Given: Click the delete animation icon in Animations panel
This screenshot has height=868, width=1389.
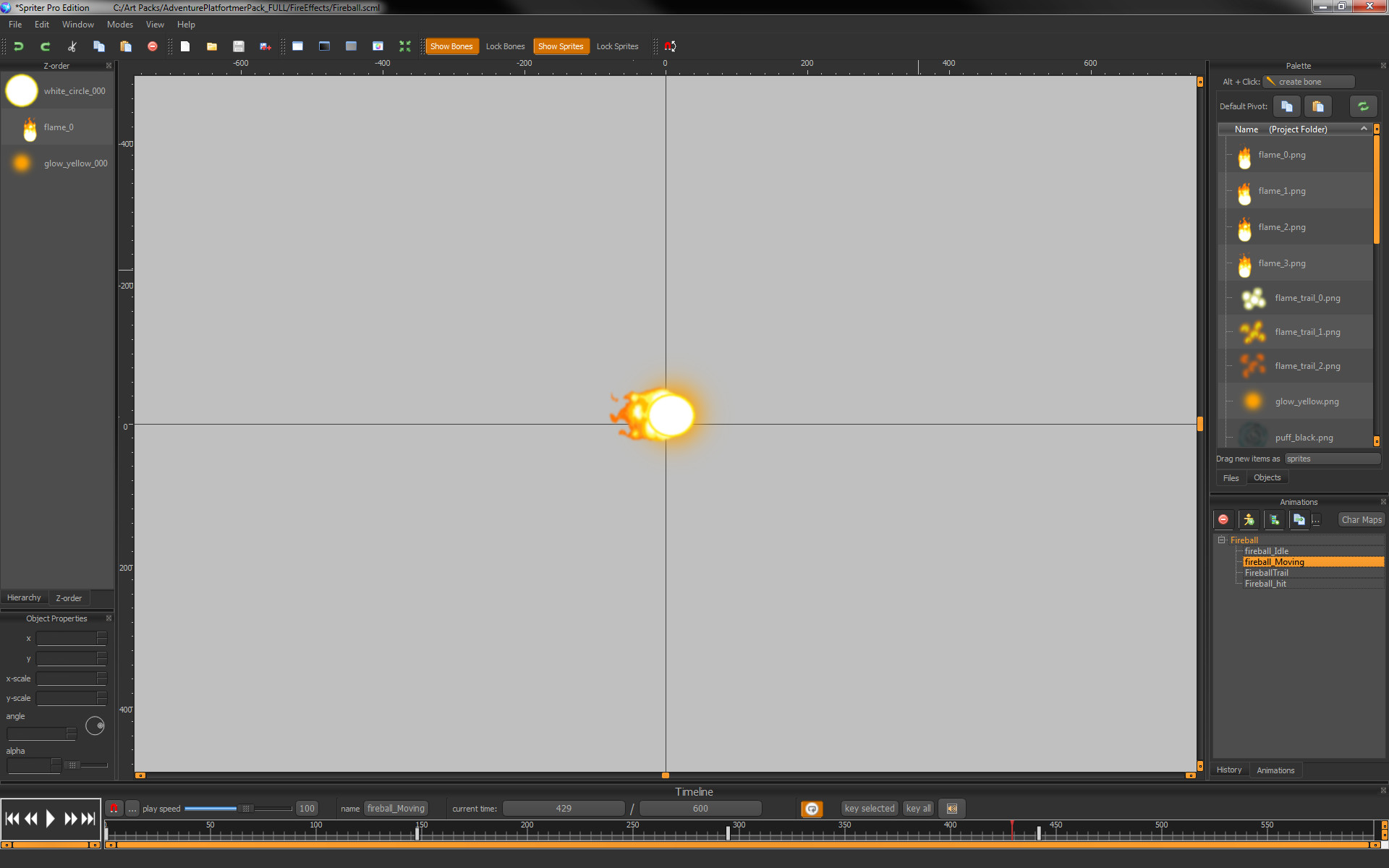Looking at the screenshot, I should [1223, 519].
